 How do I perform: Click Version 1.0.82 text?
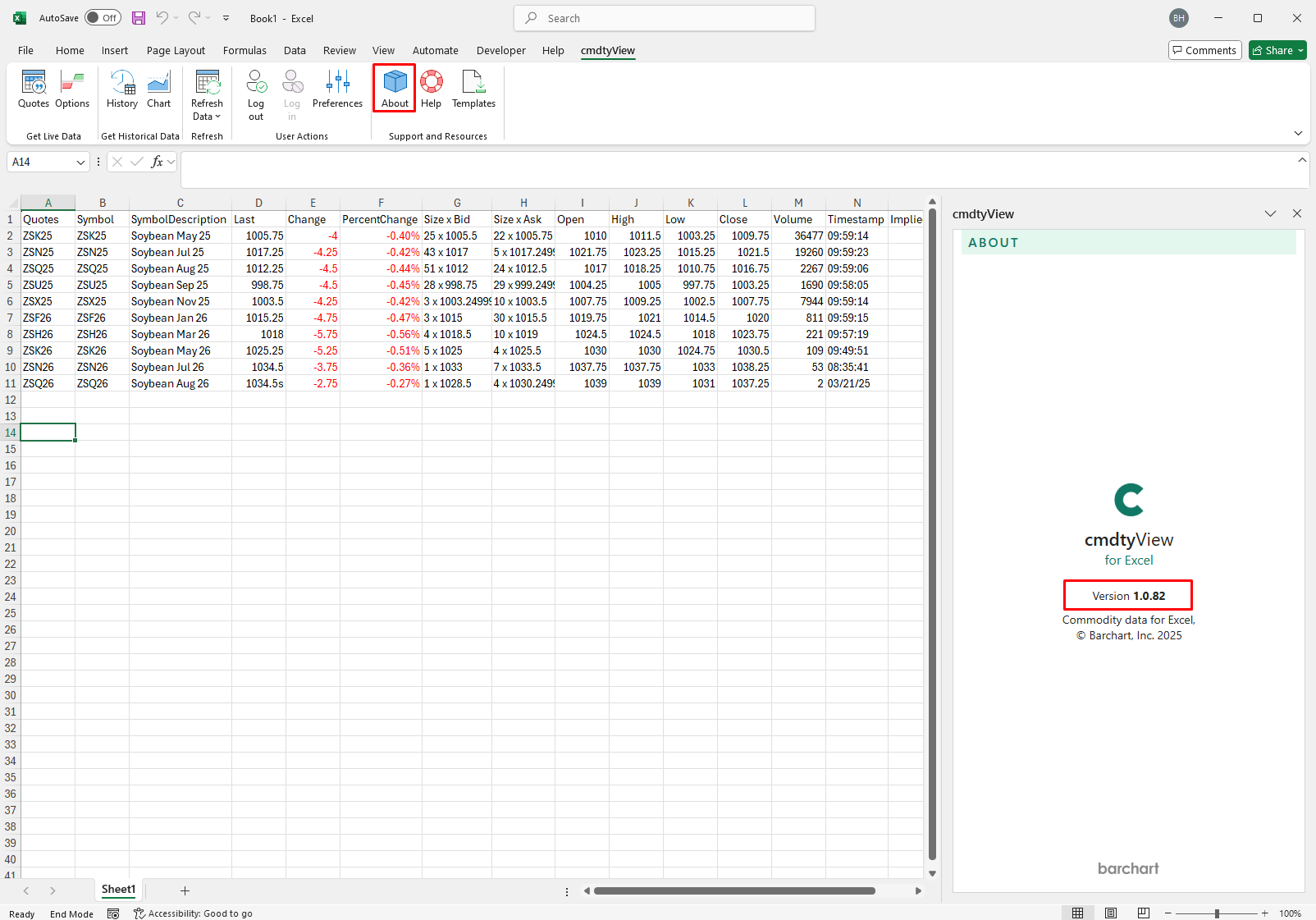point(1128,596)
